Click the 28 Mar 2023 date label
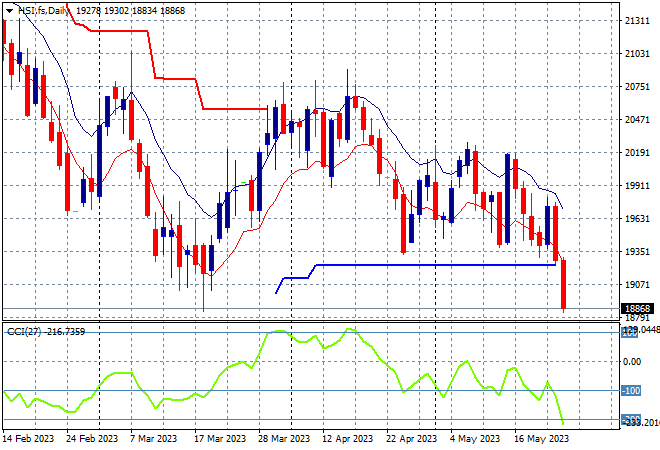 [284, 439]
